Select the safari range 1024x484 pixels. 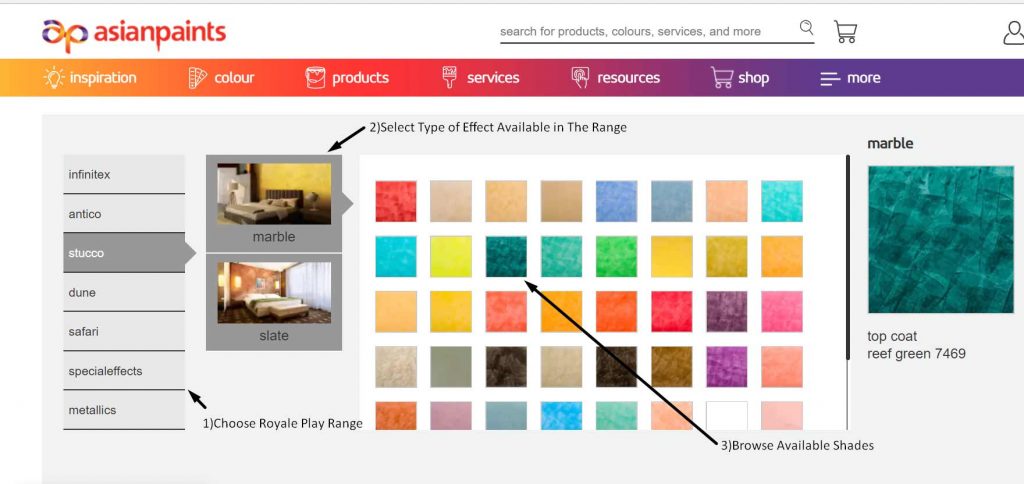pyautogui.click(x=124, y=331)
